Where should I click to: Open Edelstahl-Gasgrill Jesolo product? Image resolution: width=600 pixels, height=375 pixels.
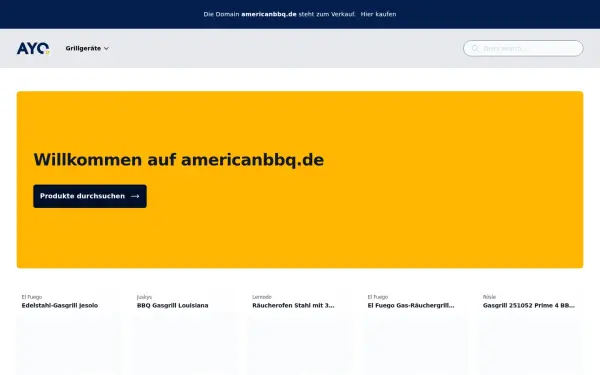pos(60,305)
